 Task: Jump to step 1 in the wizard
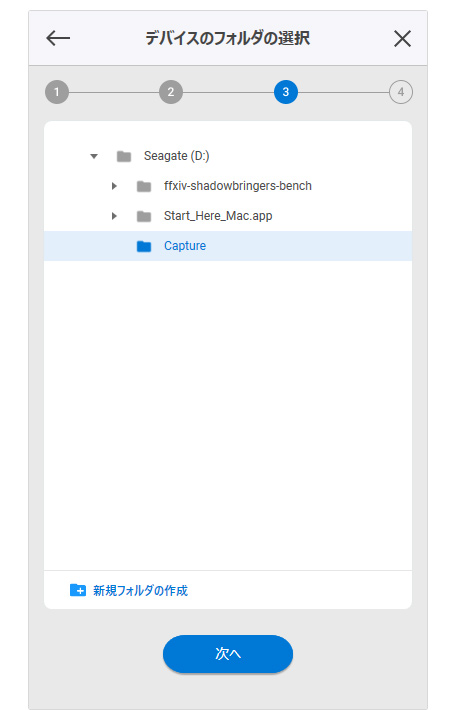point(57,92)
